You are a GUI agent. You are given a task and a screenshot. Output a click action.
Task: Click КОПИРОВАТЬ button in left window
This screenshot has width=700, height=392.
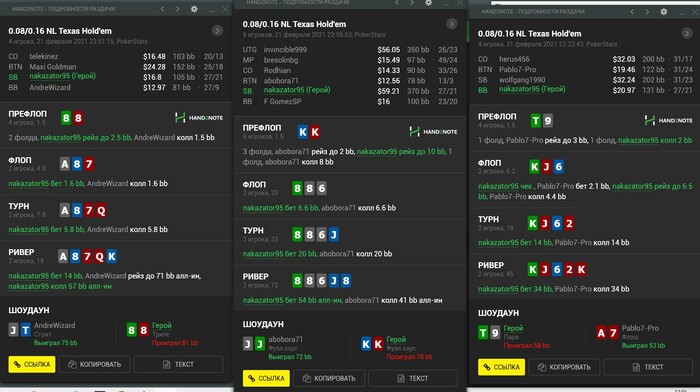point(95,364)
